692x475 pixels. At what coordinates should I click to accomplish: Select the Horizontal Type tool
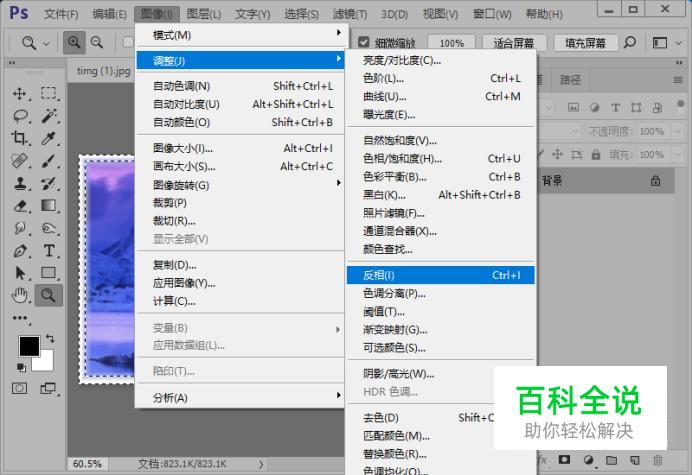click(x=49, y=251)
